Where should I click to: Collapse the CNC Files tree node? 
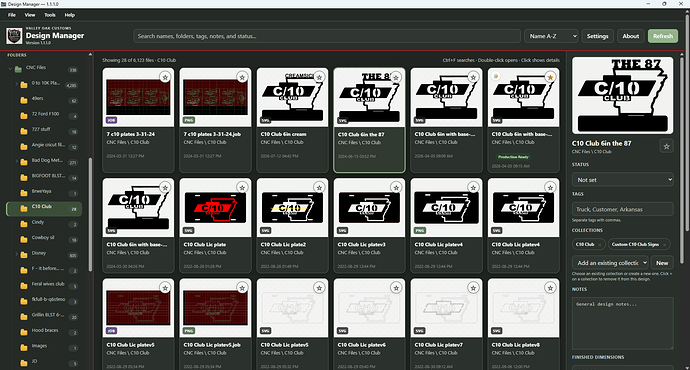coord(10,68)
